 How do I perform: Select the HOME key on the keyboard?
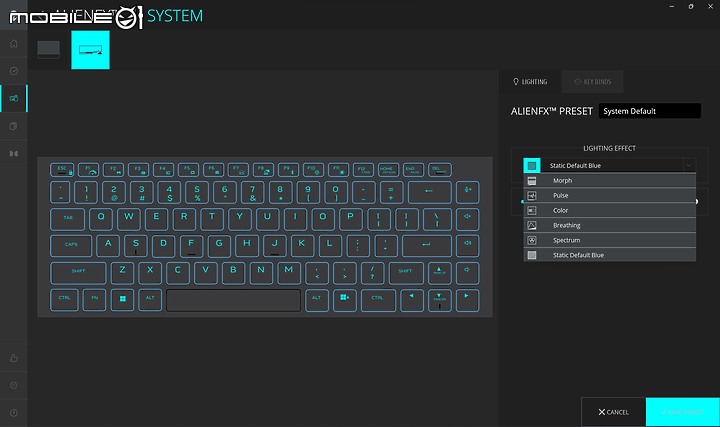[x=388, y=170]
